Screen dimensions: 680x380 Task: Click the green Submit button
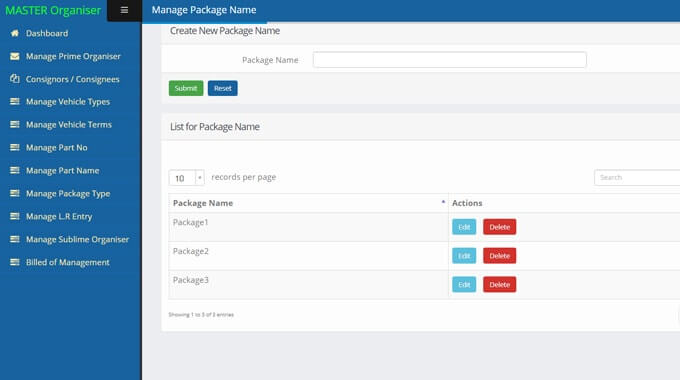click(186, 88)
